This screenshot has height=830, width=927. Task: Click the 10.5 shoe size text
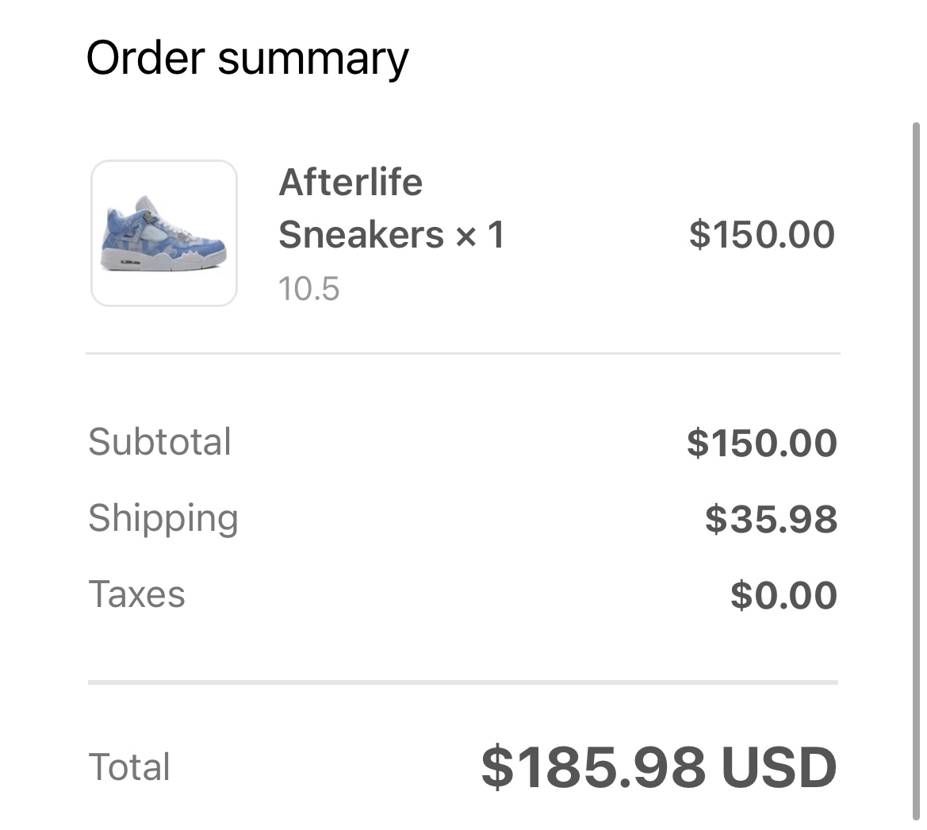coord(309,289)
